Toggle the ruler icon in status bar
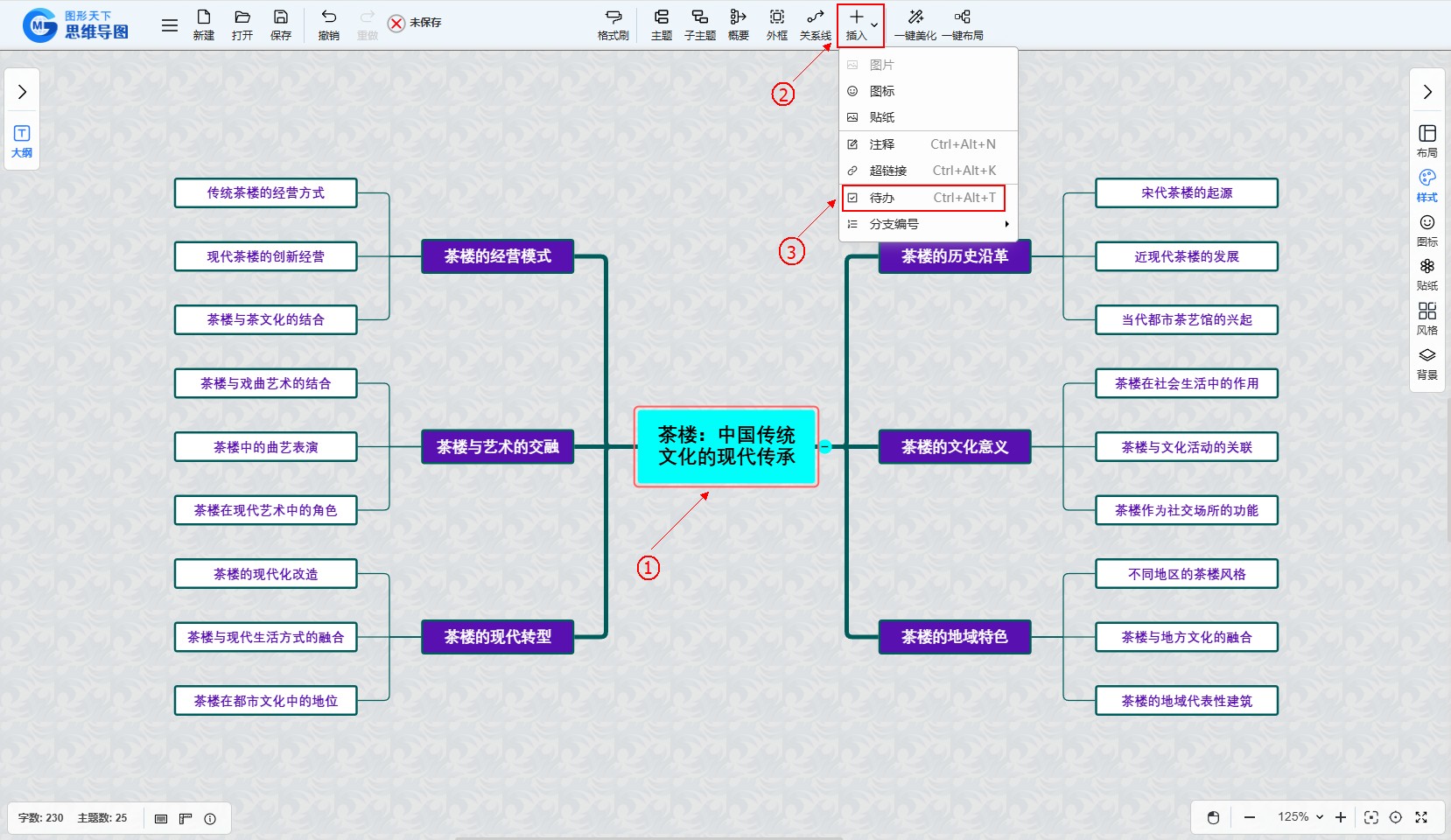Viewport: 1451px width, 840px height. tap(186, 819)
